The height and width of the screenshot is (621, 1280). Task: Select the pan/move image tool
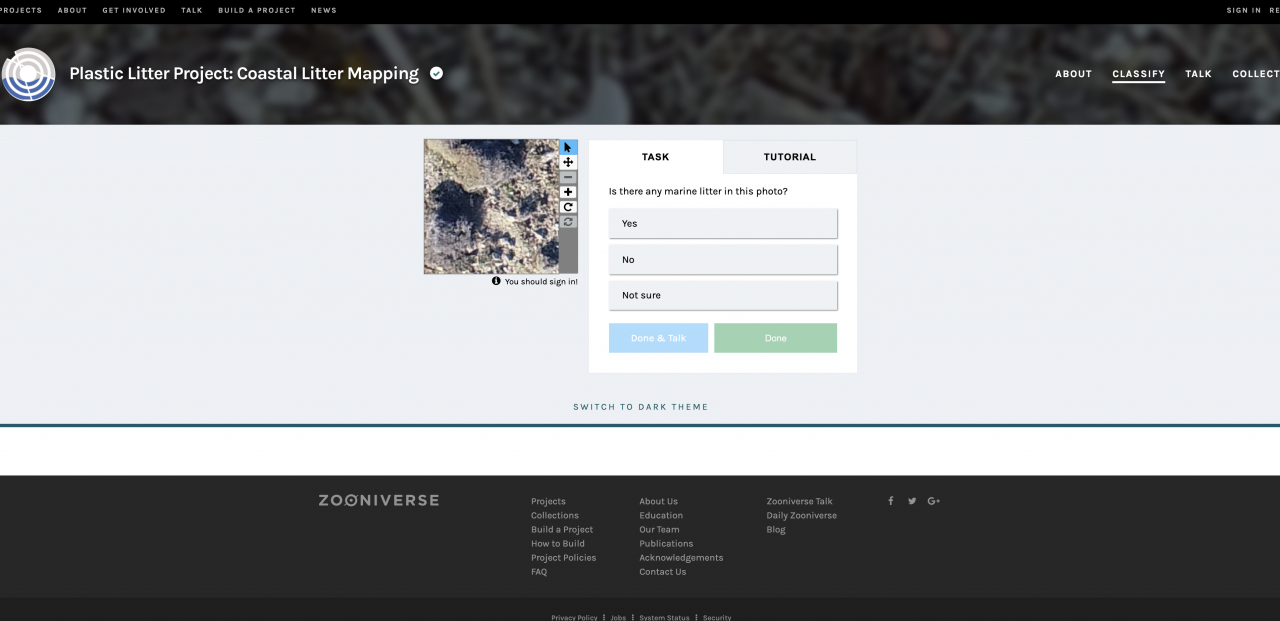[568, 162]
